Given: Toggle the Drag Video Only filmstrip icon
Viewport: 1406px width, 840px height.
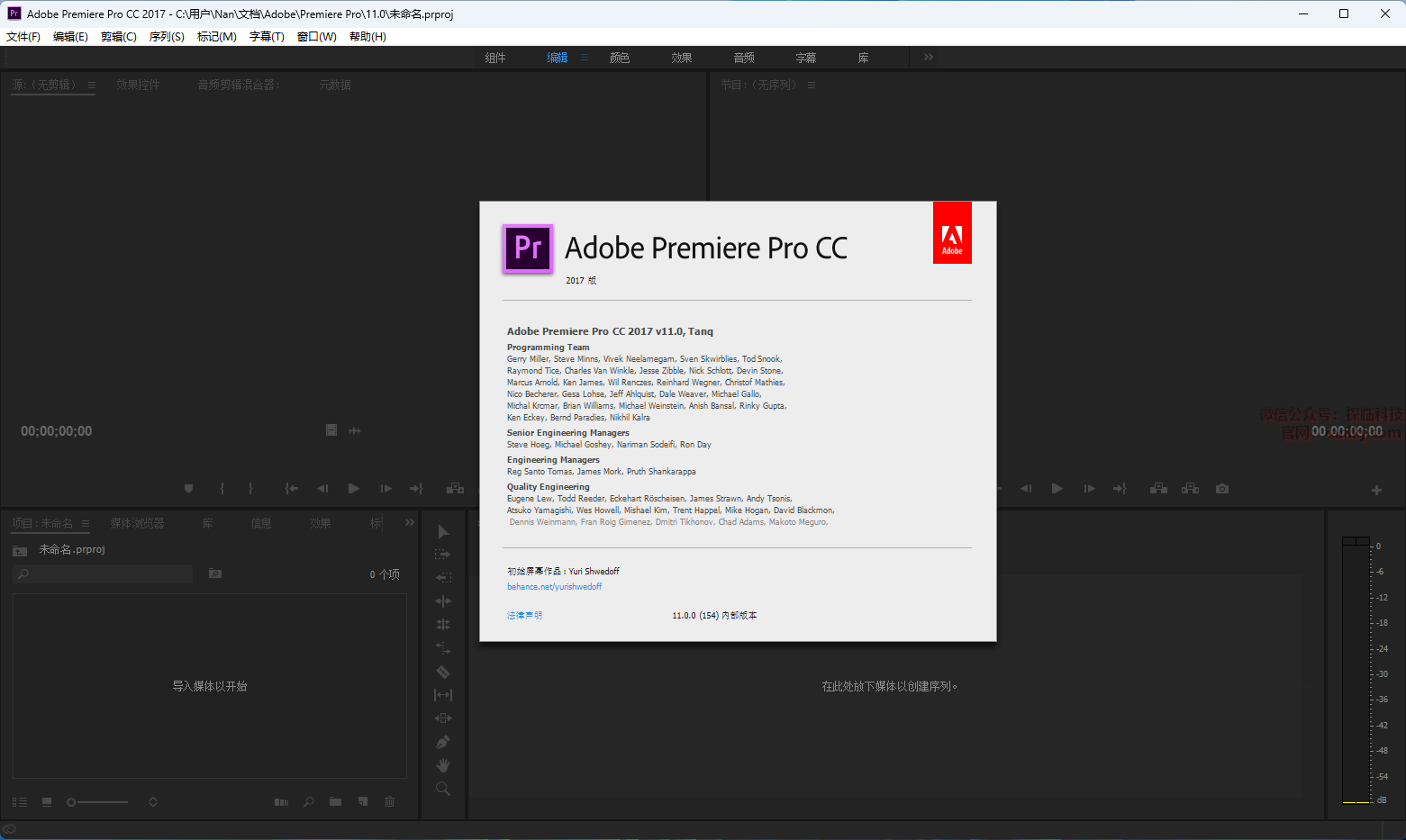Looking at the screenshot, I should coord(331,430).
